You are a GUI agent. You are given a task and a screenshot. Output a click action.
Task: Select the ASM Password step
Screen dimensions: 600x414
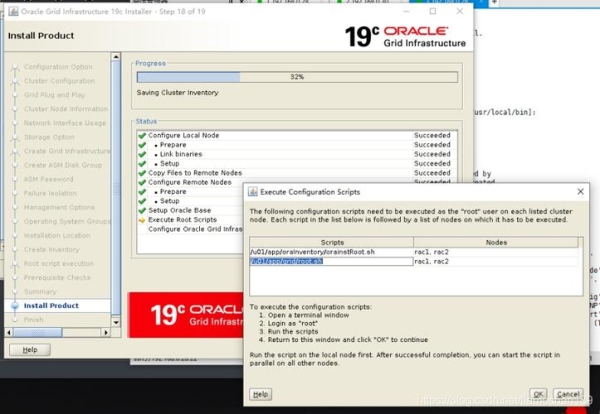pyautogui.click(x=48, y=179)
